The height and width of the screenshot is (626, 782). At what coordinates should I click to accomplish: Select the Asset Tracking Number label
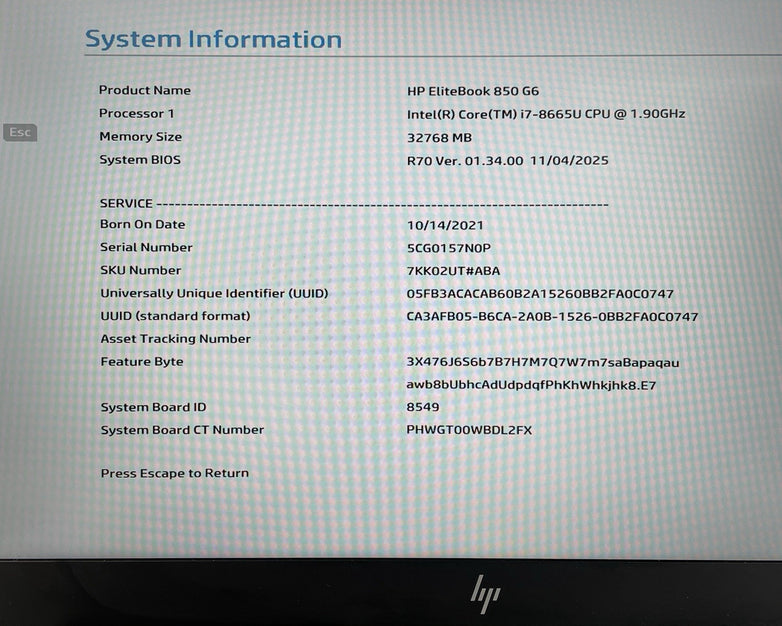(x=176, y=339)
